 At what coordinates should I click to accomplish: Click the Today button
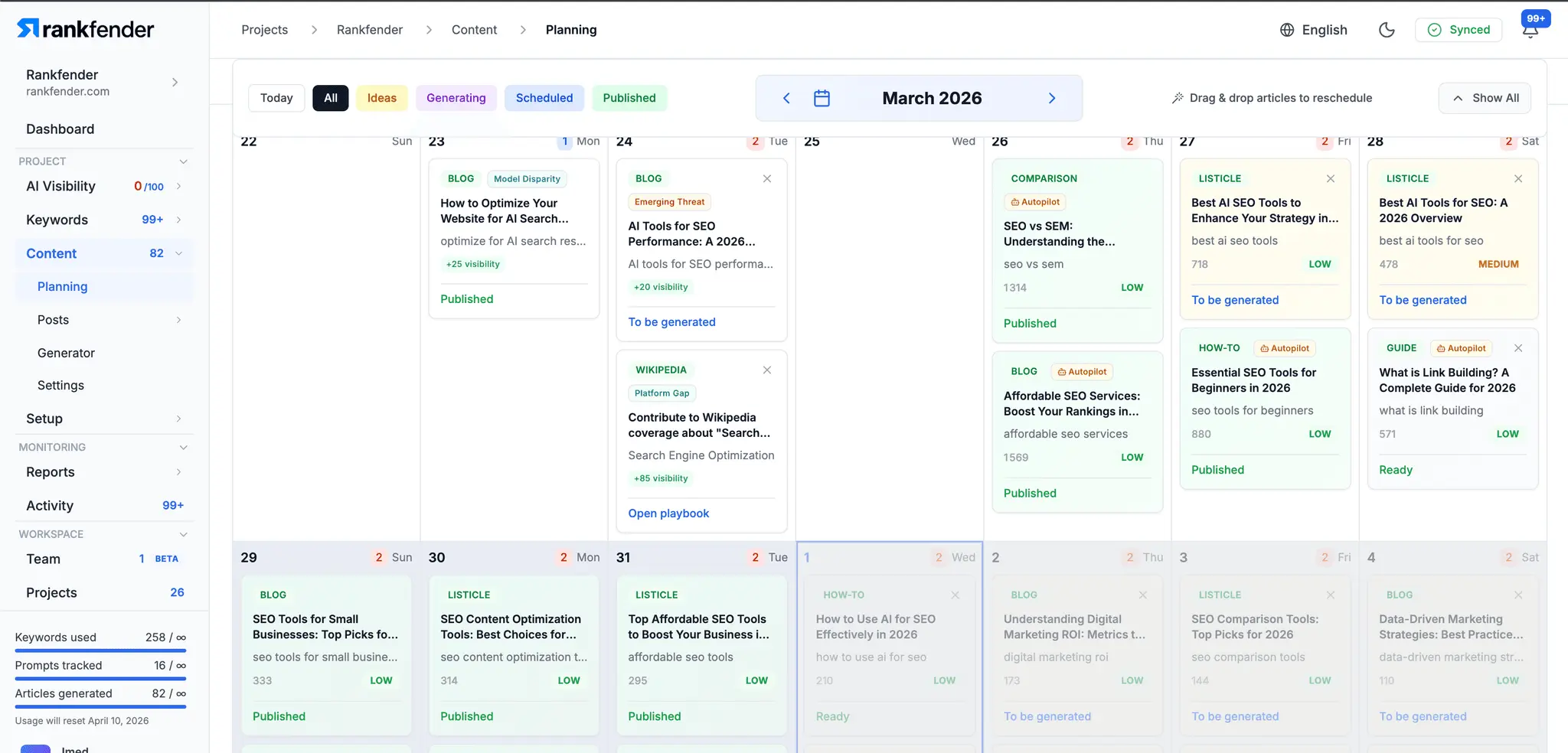click(x=276, y=98)
